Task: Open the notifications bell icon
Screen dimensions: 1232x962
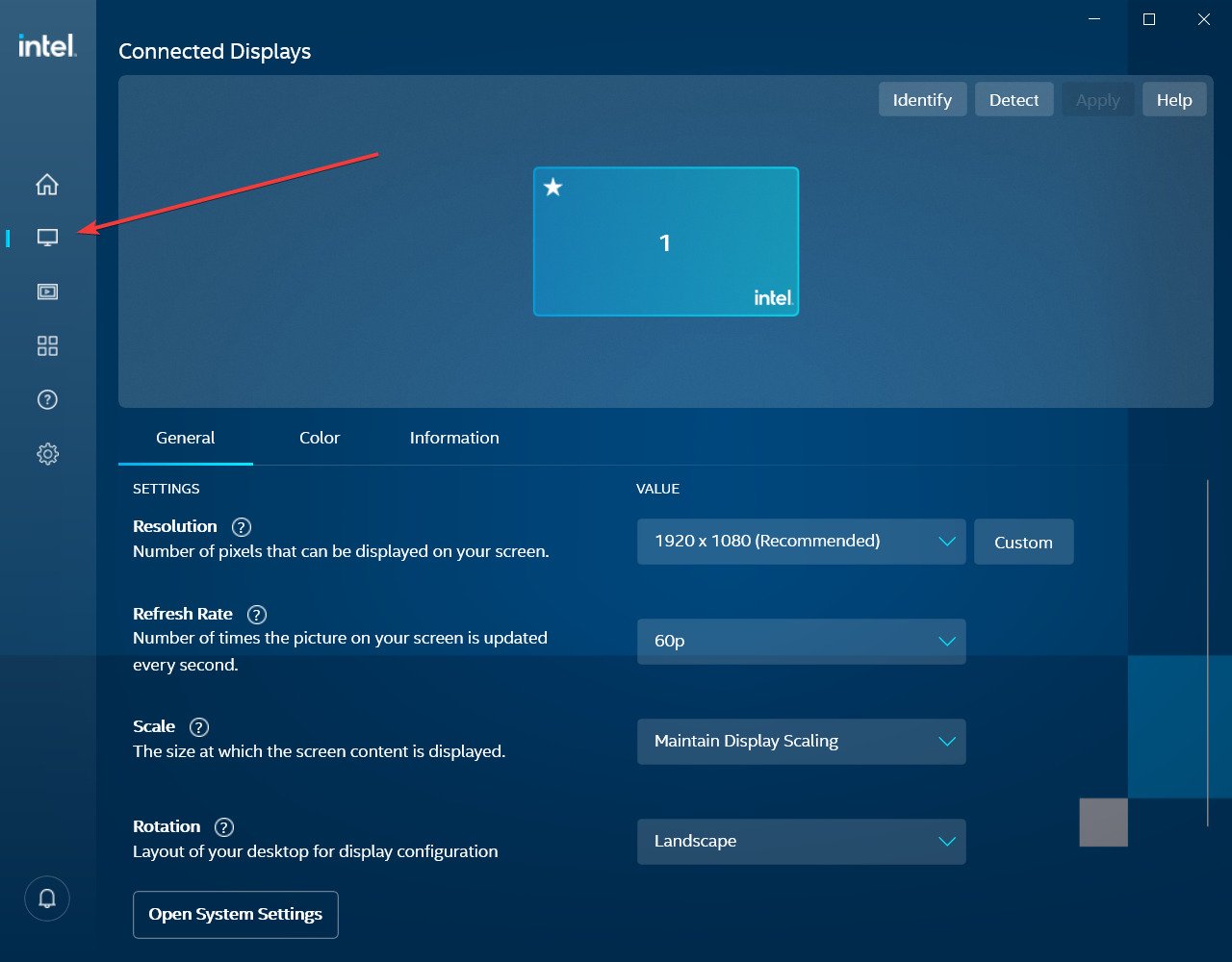Action: pos(47,899)
